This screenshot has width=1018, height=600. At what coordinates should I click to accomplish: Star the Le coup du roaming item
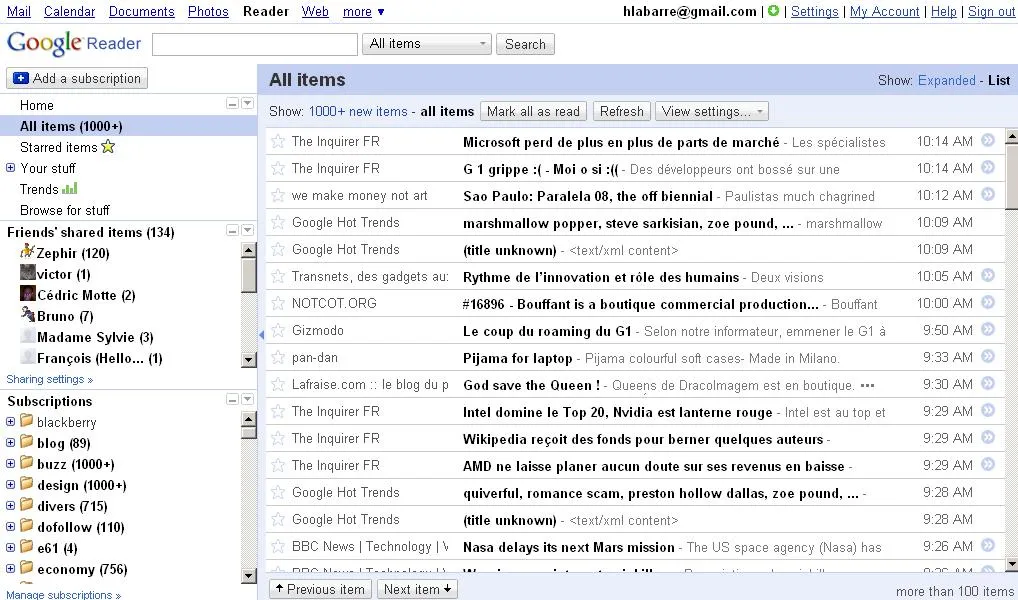(278, 331)
